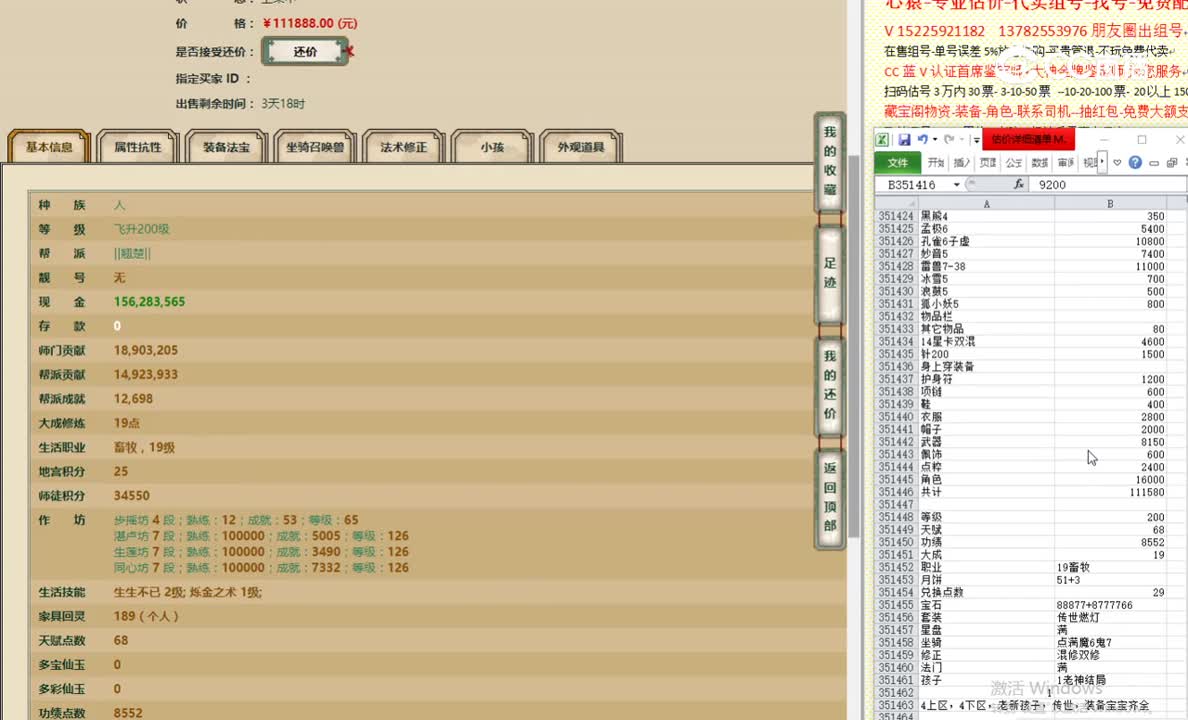Click the fx insert function icon
The height and width of the screenshot is (720, 1188).
pyautogui.click(x=1019, y=185)
